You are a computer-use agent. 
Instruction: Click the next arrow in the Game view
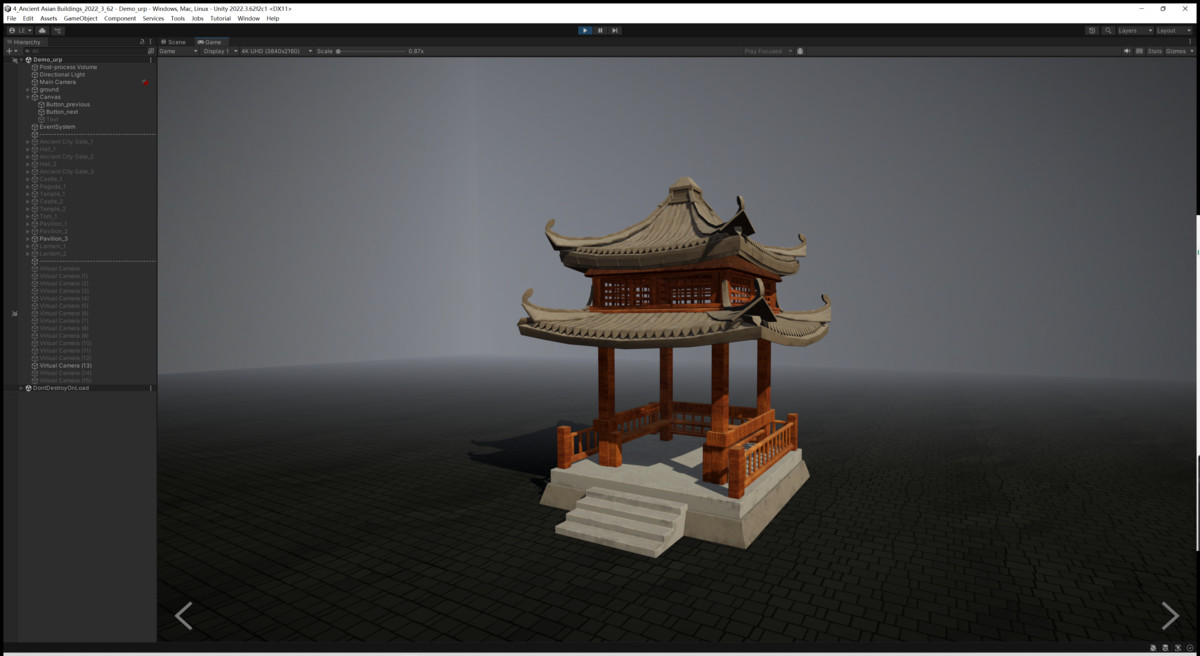point(1168,616)
